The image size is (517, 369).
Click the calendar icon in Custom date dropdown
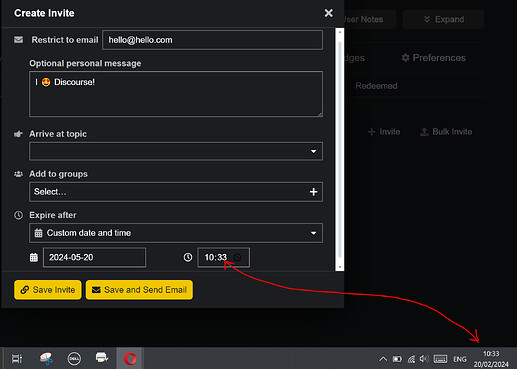38,233
